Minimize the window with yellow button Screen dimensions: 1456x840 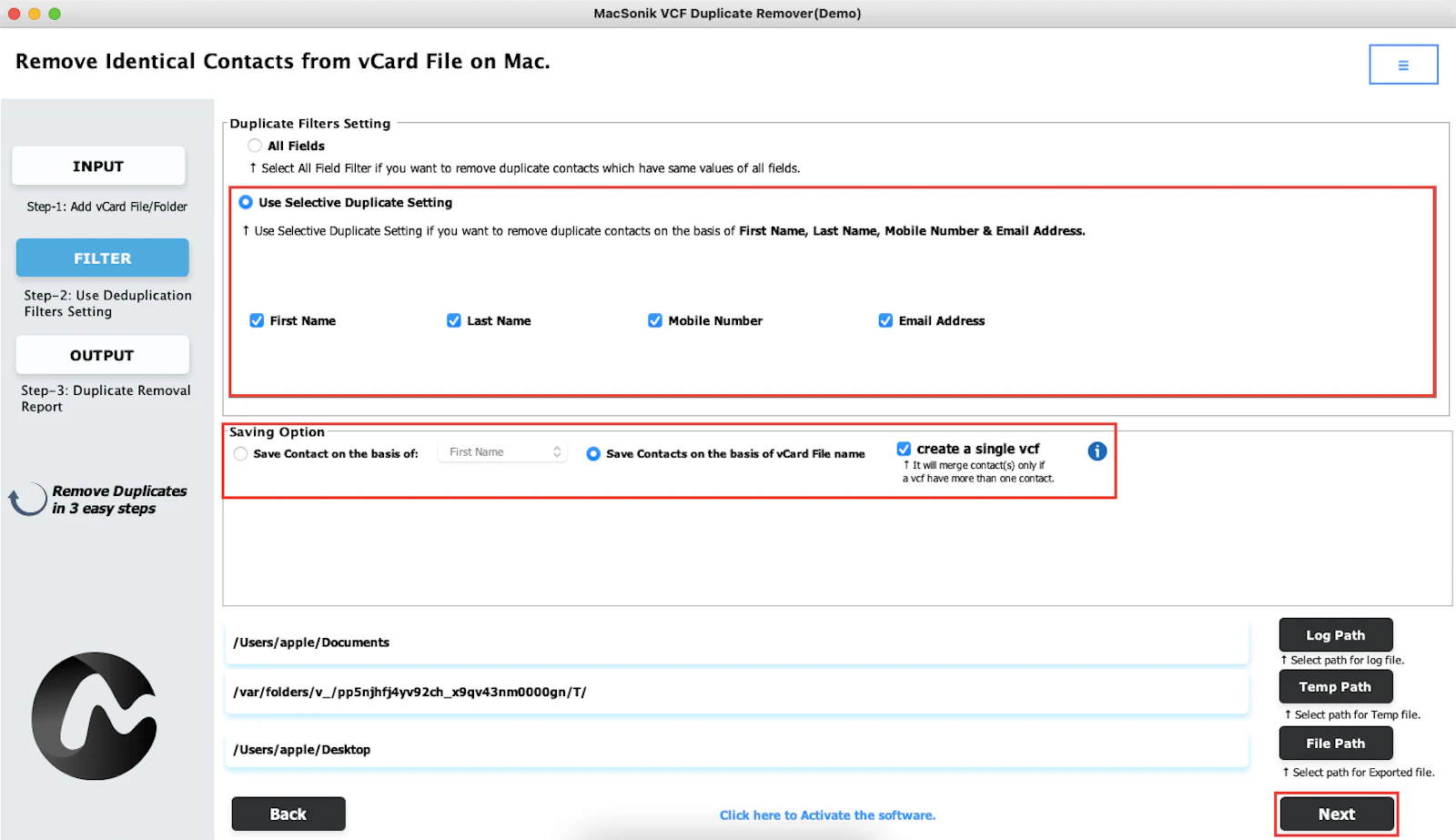click(x=35, y=14)
